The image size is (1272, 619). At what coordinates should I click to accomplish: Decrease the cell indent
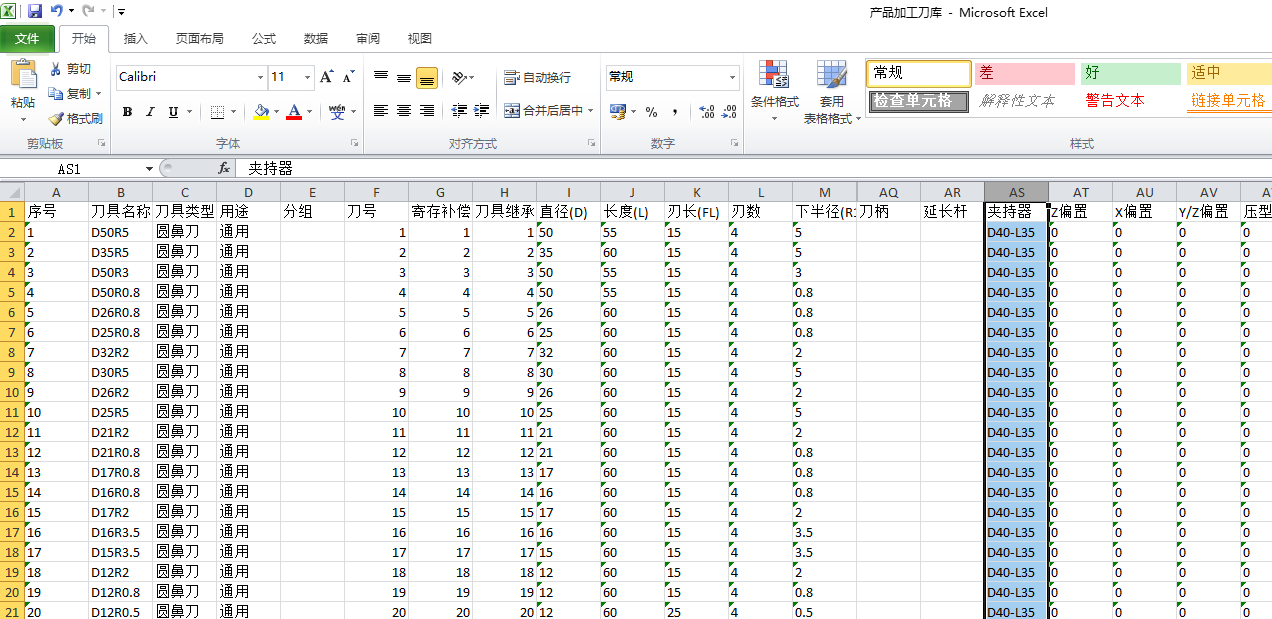460,111
